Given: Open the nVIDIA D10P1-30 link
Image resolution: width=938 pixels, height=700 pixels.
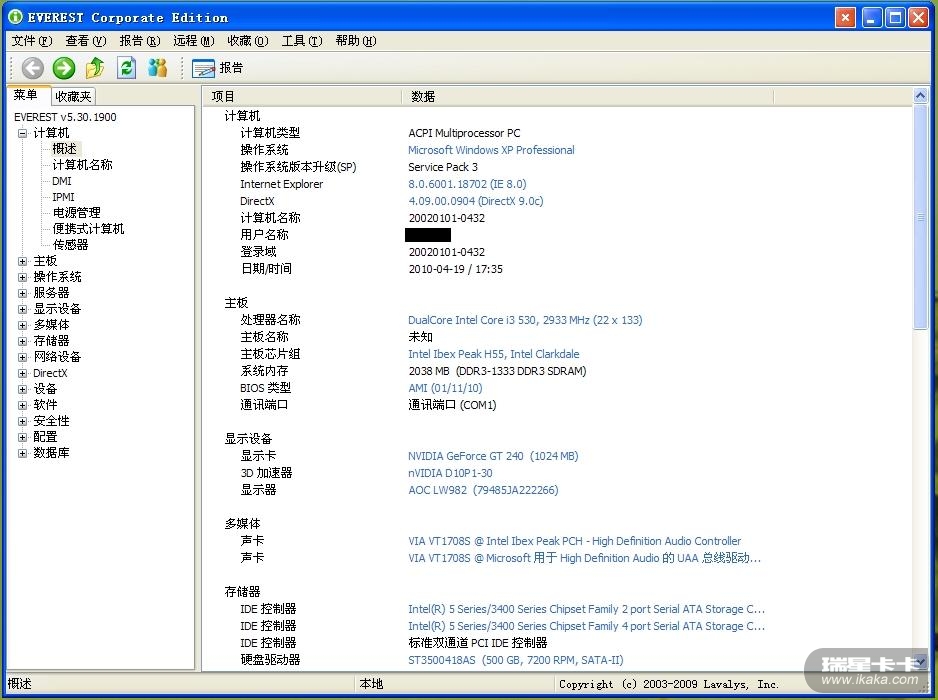Looking at the screenshot, I should point(450,473).
